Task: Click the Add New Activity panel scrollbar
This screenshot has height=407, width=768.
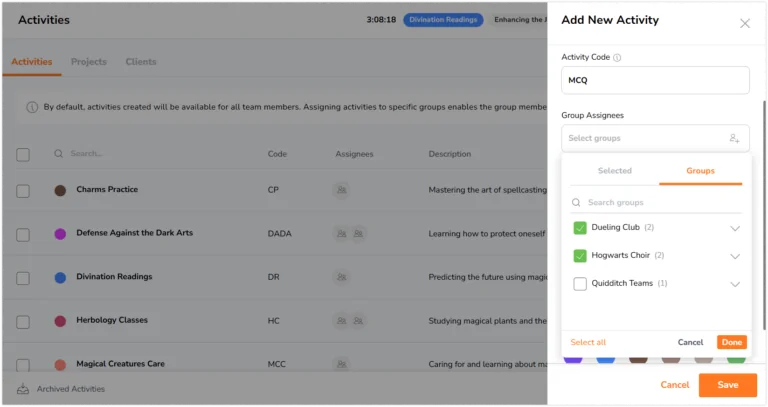Action: pos(764,215)
